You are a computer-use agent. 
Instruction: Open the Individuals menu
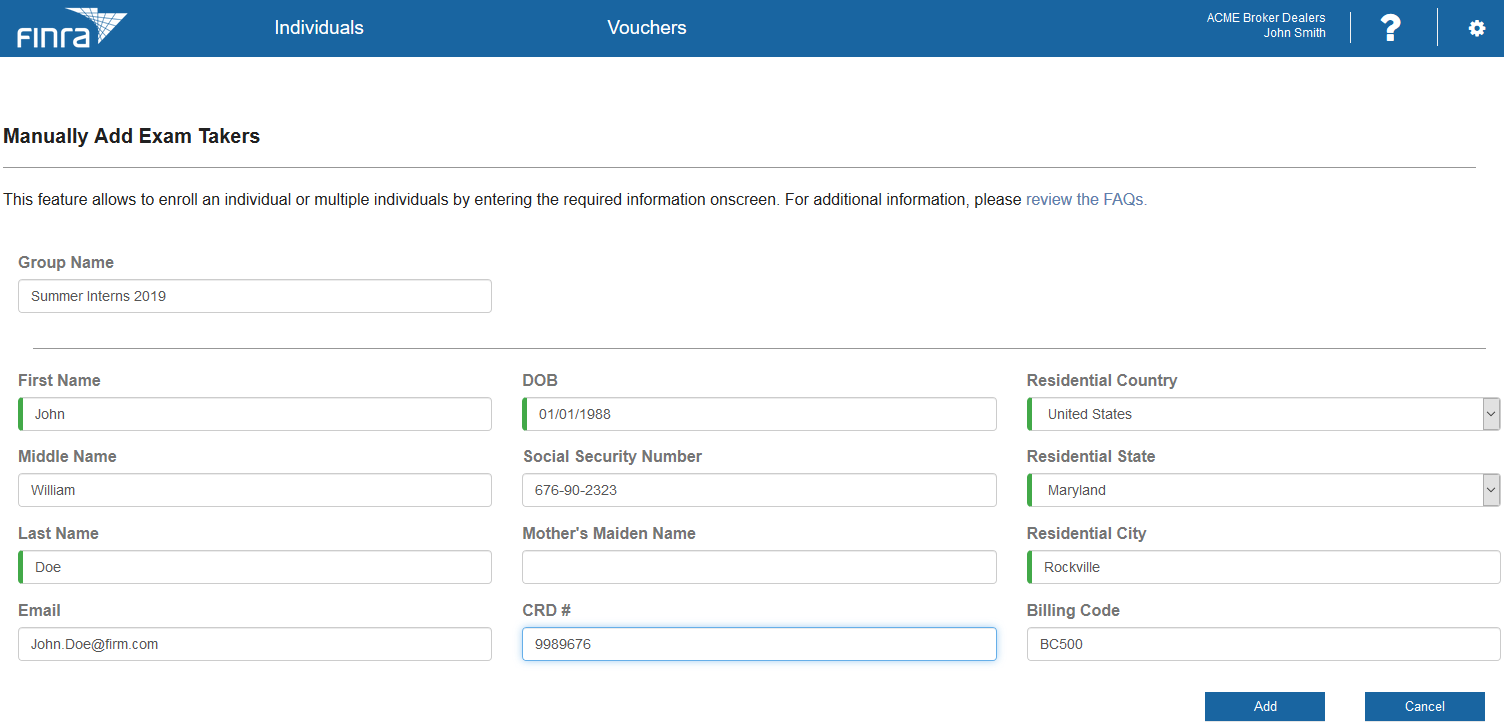pyautogui.click(x=319, y=28)
